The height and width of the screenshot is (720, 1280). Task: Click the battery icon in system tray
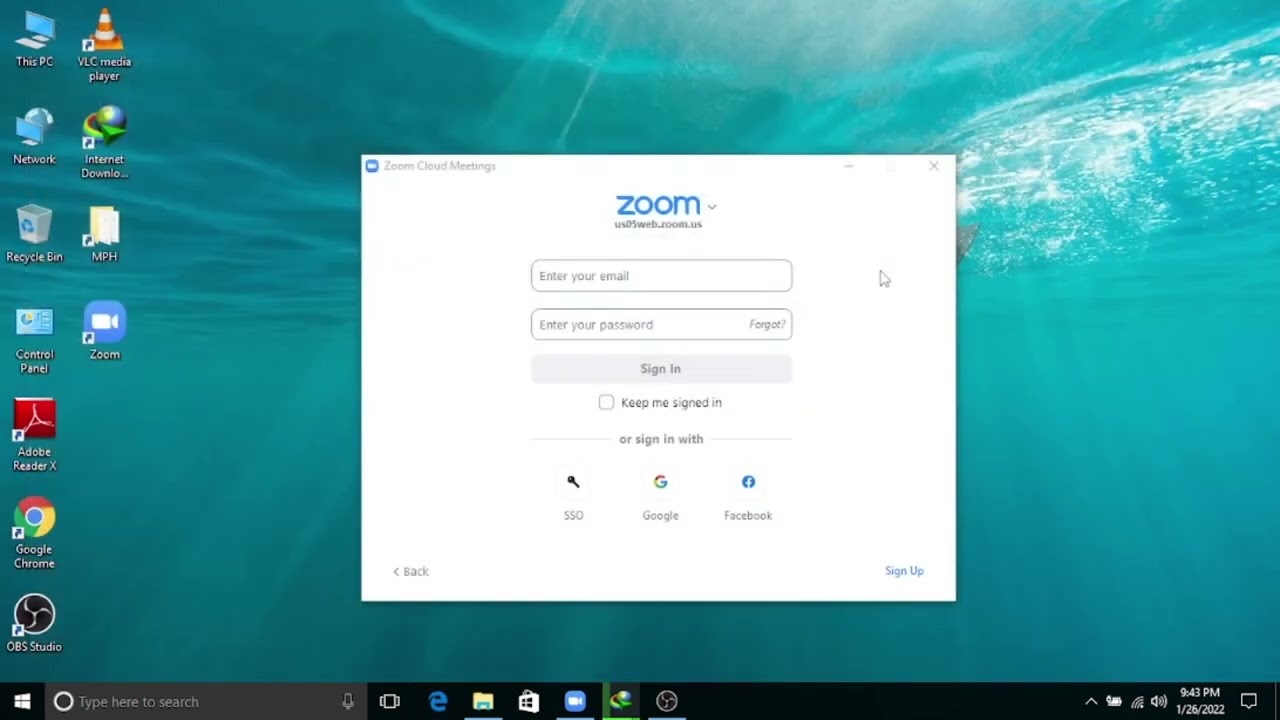[1114, 701]
